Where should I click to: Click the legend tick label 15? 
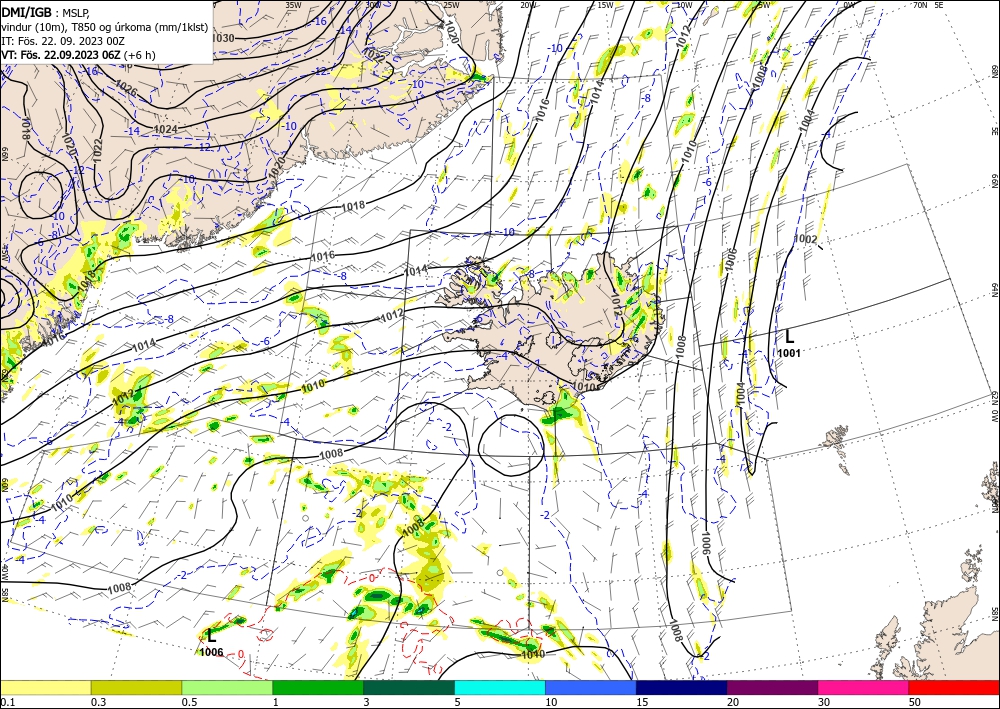(x=642, y=702)
